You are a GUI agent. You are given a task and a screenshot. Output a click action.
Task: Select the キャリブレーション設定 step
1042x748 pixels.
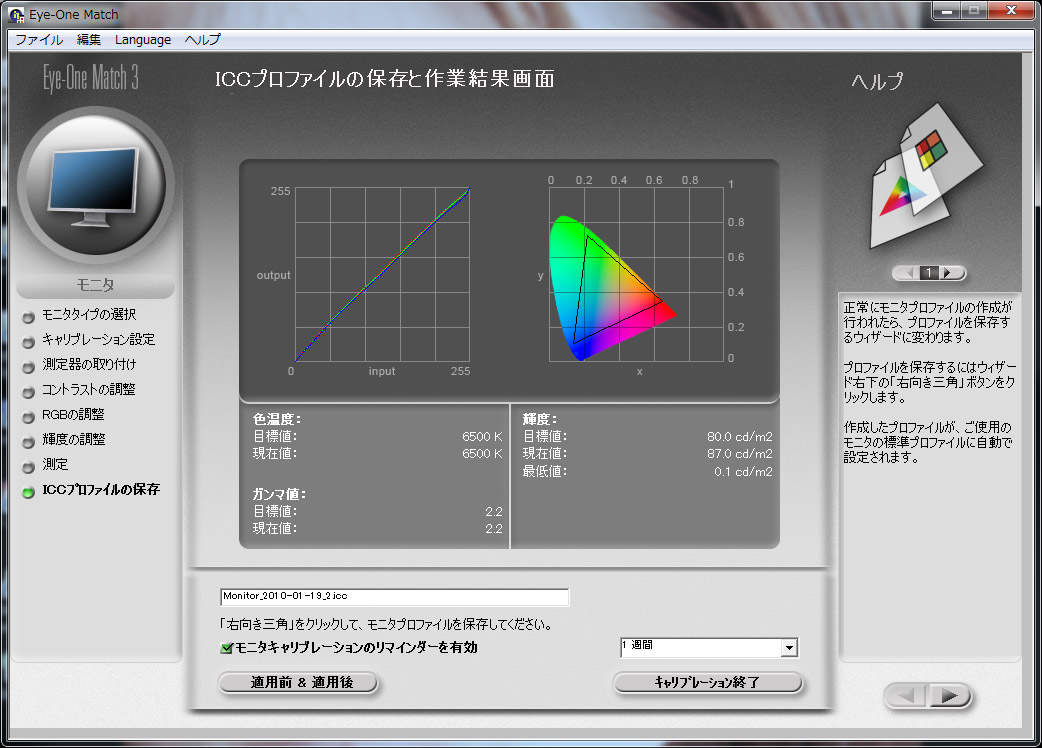(98, 340)
